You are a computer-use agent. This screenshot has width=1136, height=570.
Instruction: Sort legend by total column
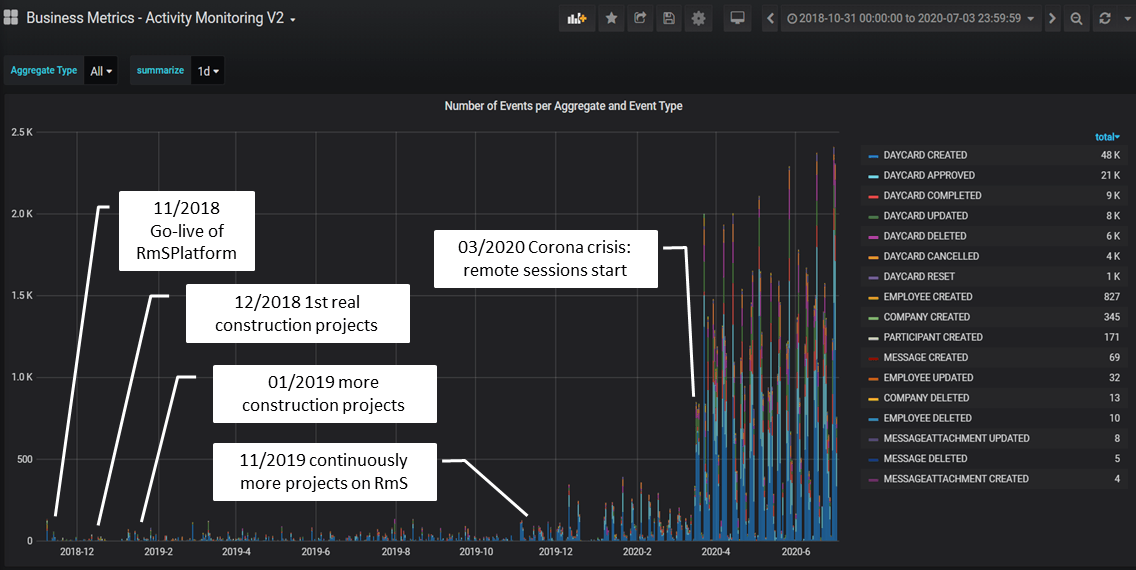tap(1107, 137)
